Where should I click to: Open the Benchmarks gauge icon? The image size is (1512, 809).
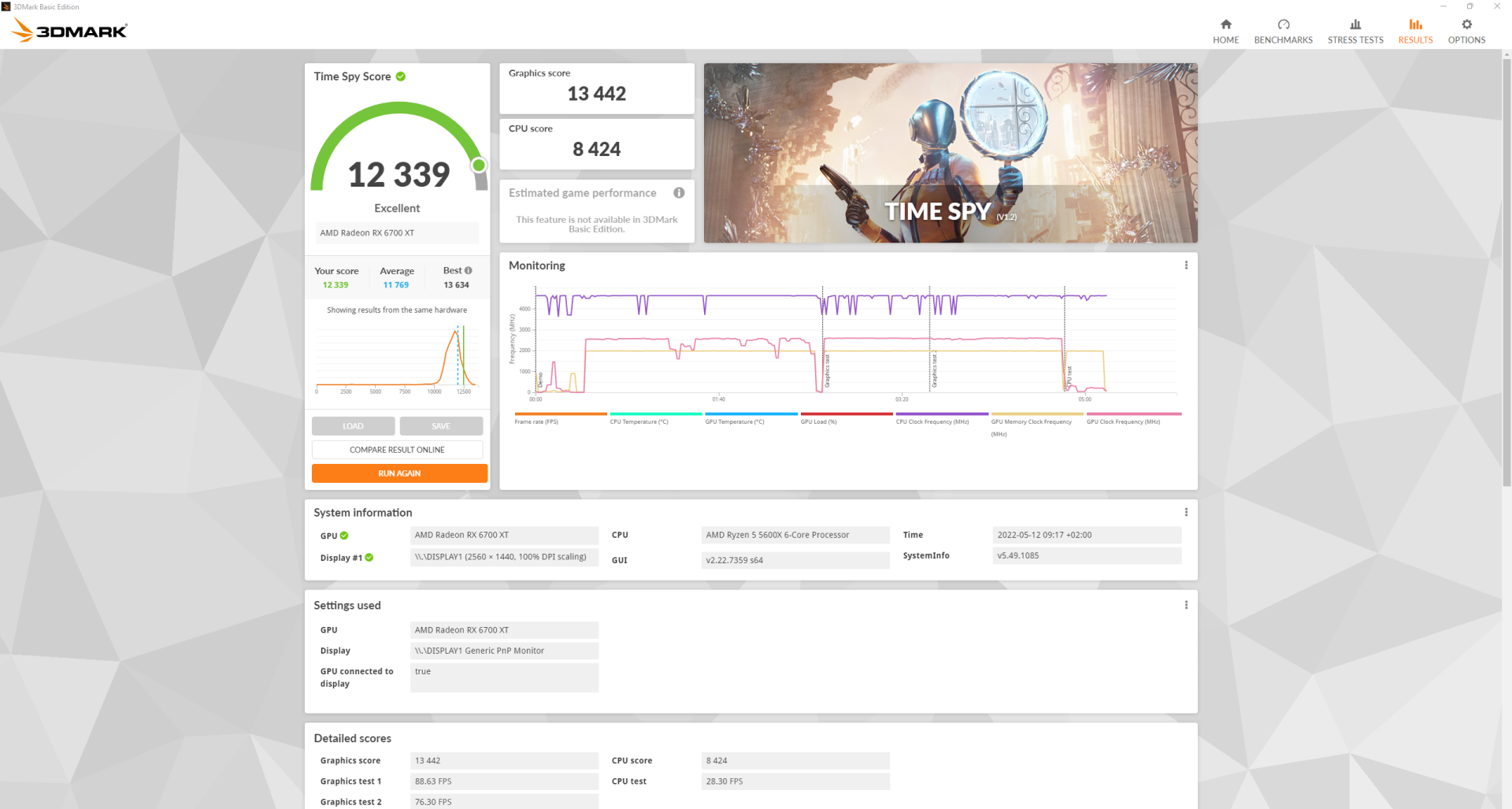point(1283,24)
